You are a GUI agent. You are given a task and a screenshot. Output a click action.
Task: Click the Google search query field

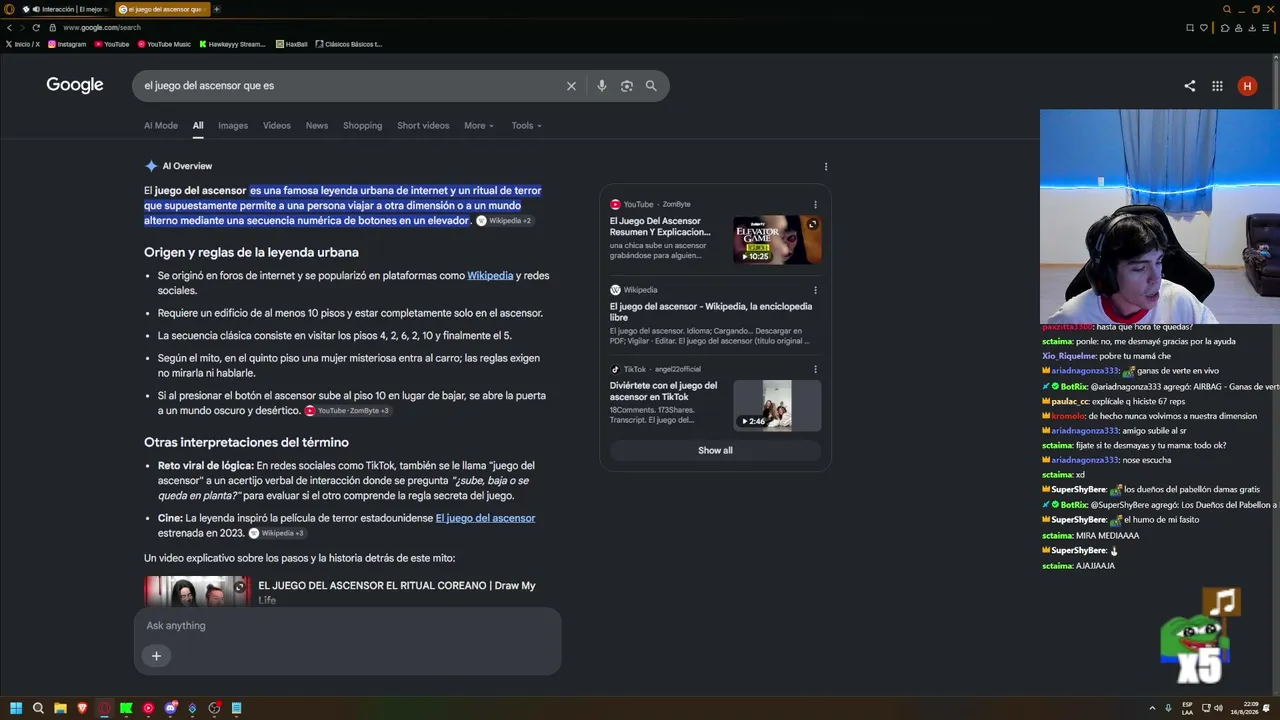350,86
